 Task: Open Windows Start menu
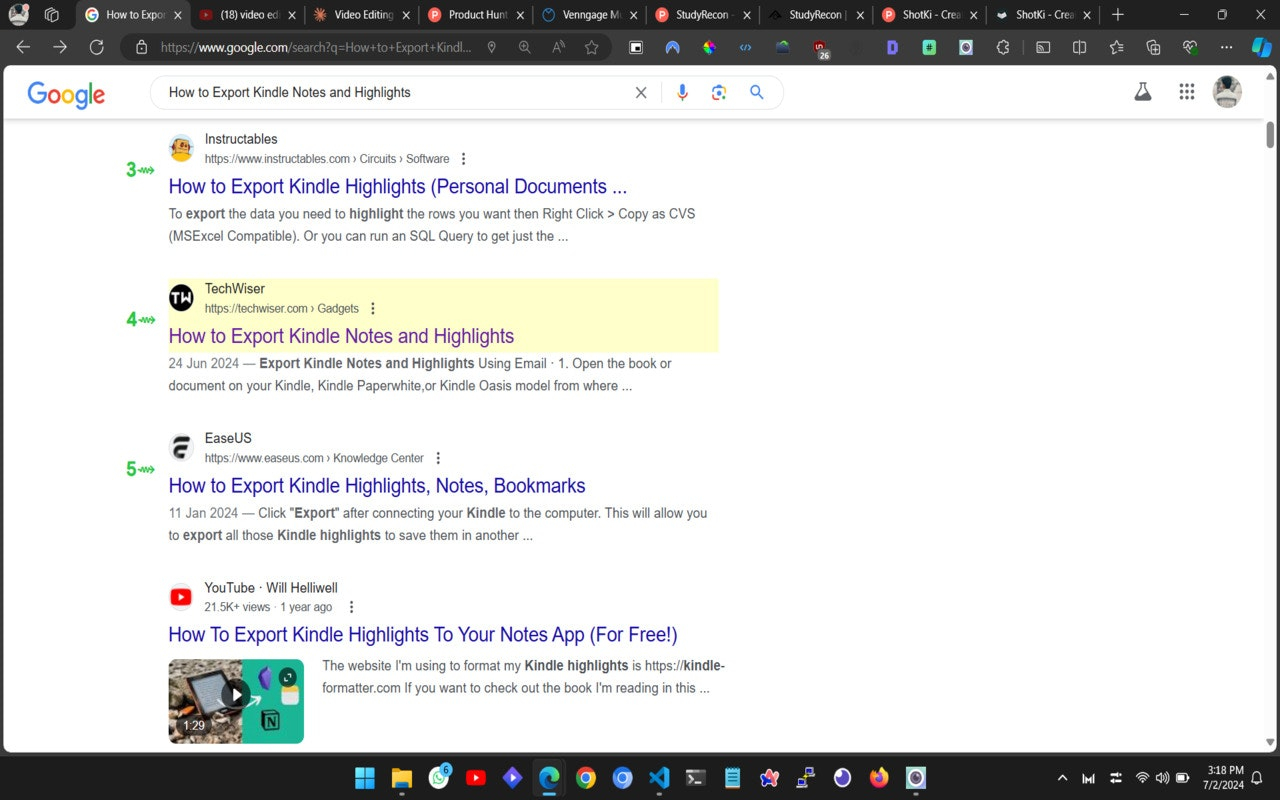(365, 778)
